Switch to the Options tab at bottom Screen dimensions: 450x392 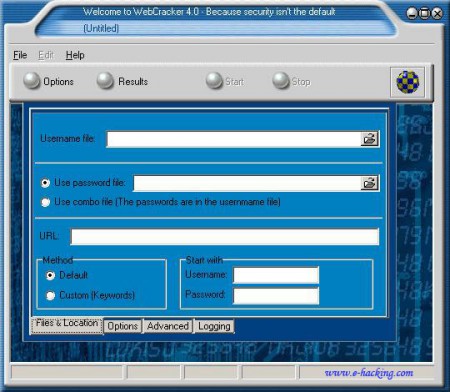(x=123, y=326)
